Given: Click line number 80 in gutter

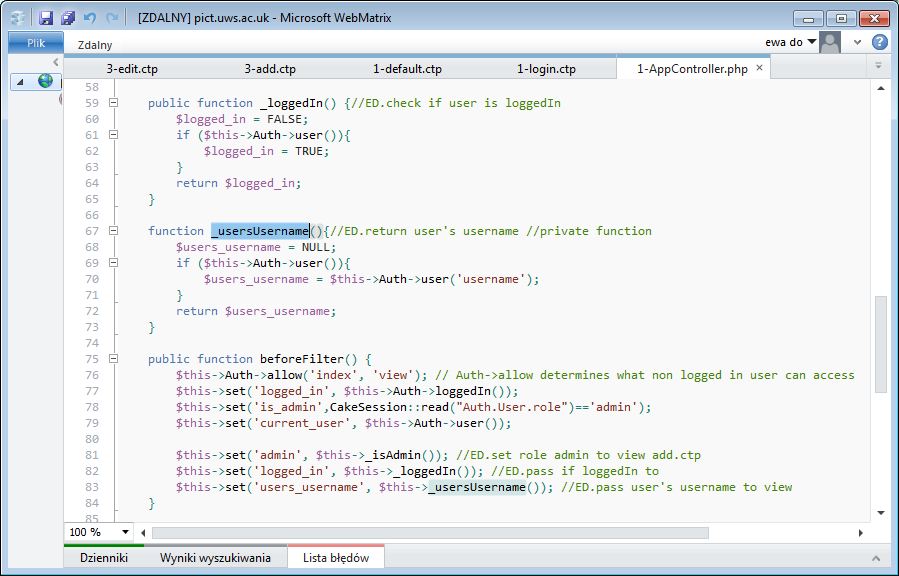Looking at the screenshot, I should pos(92,440).
